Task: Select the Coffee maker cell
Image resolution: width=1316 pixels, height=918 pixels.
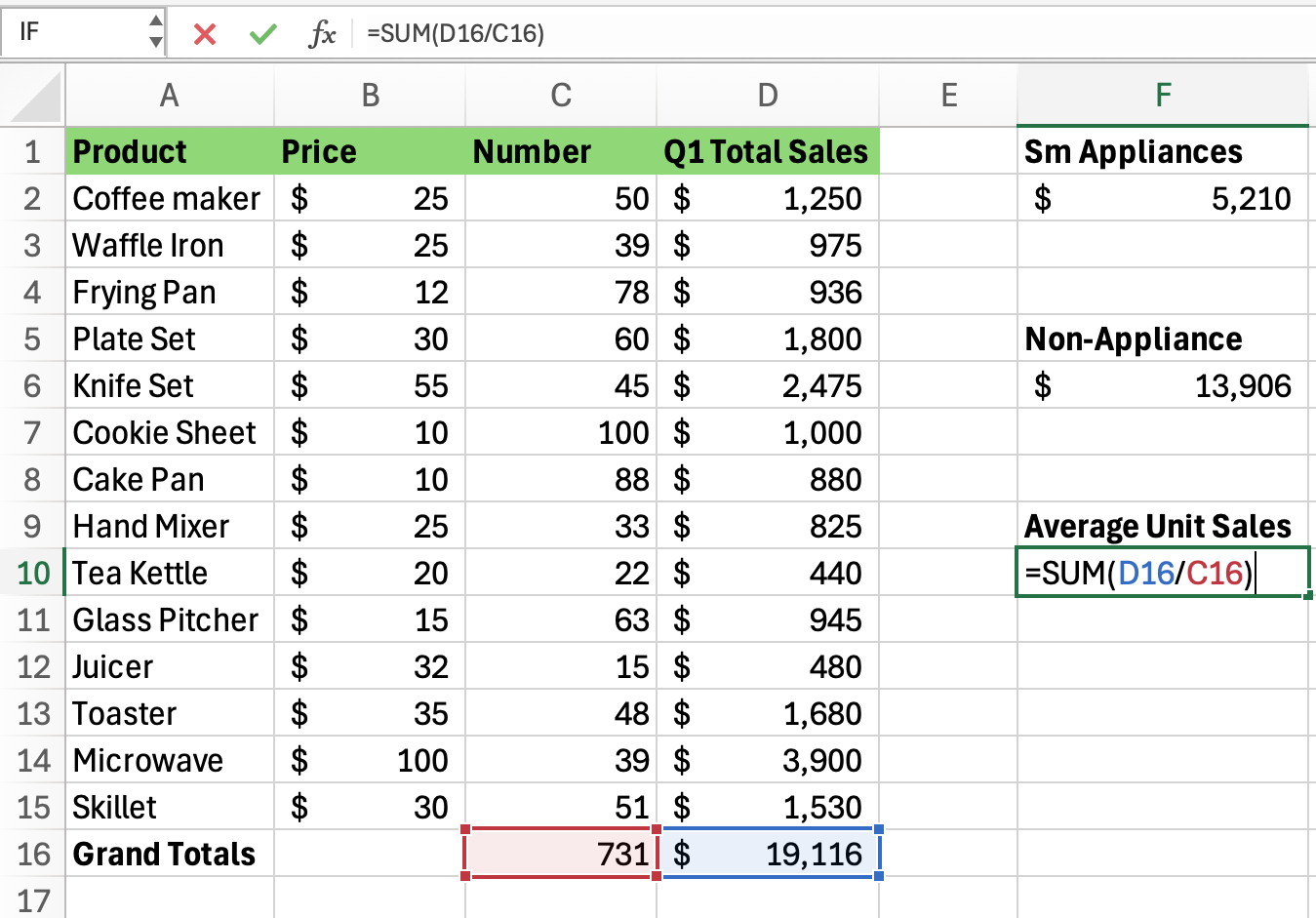Action: [170, 198]
